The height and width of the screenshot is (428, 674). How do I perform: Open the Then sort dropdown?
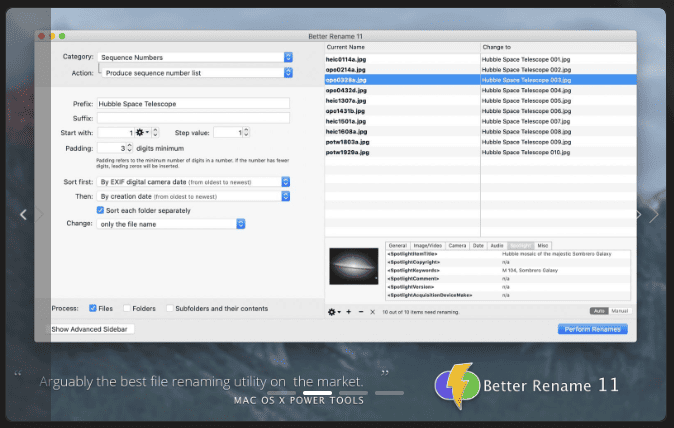193,196
